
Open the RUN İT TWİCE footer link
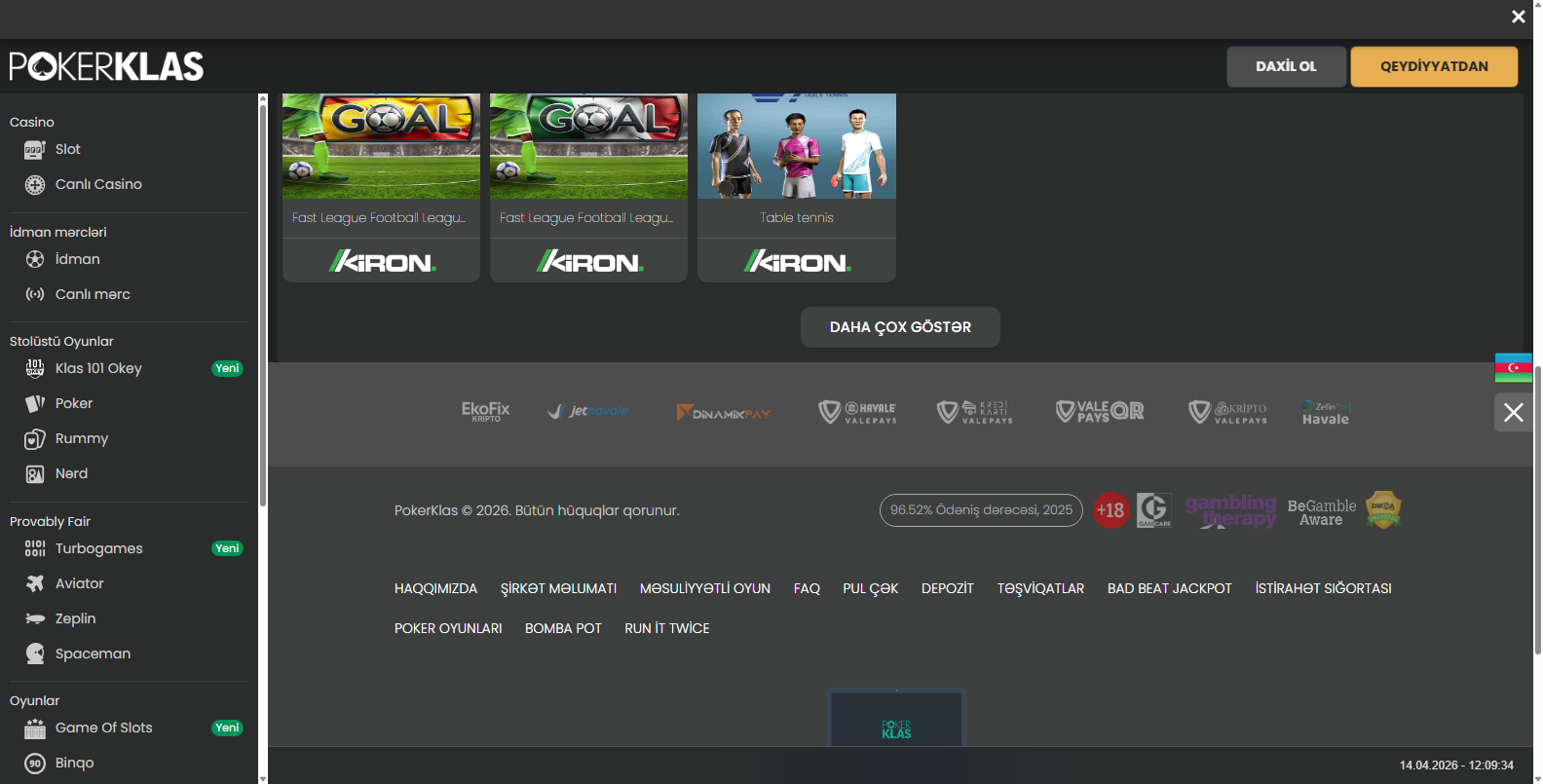[x=667, y=628]
